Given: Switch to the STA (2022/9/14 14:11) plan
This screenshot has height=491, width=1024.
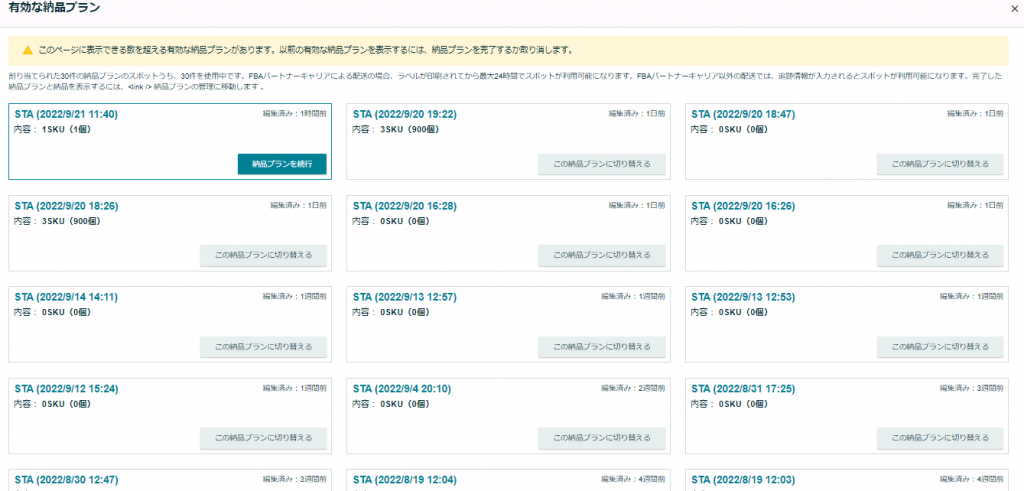Looking at the screenshot, I should (263, 347).
